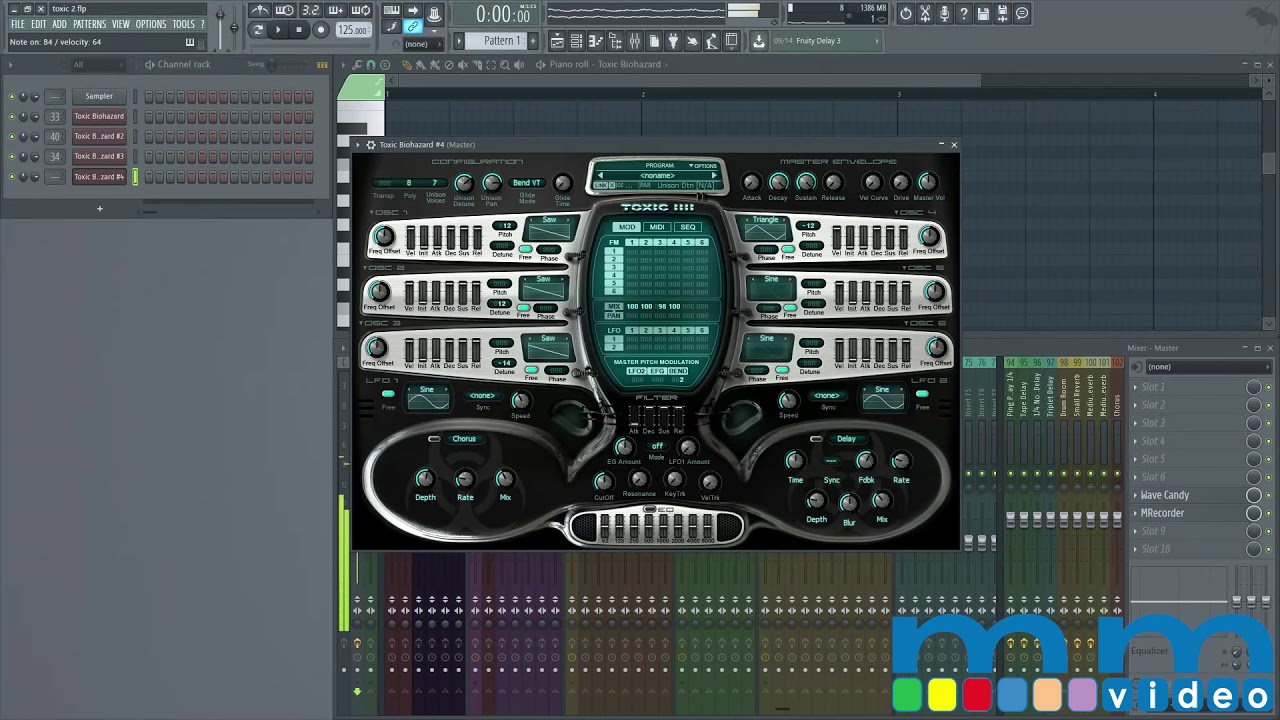Add a channel with the plus button
Image resolution: width=1280 pixels, height=720 pixels.
(99, 209)
